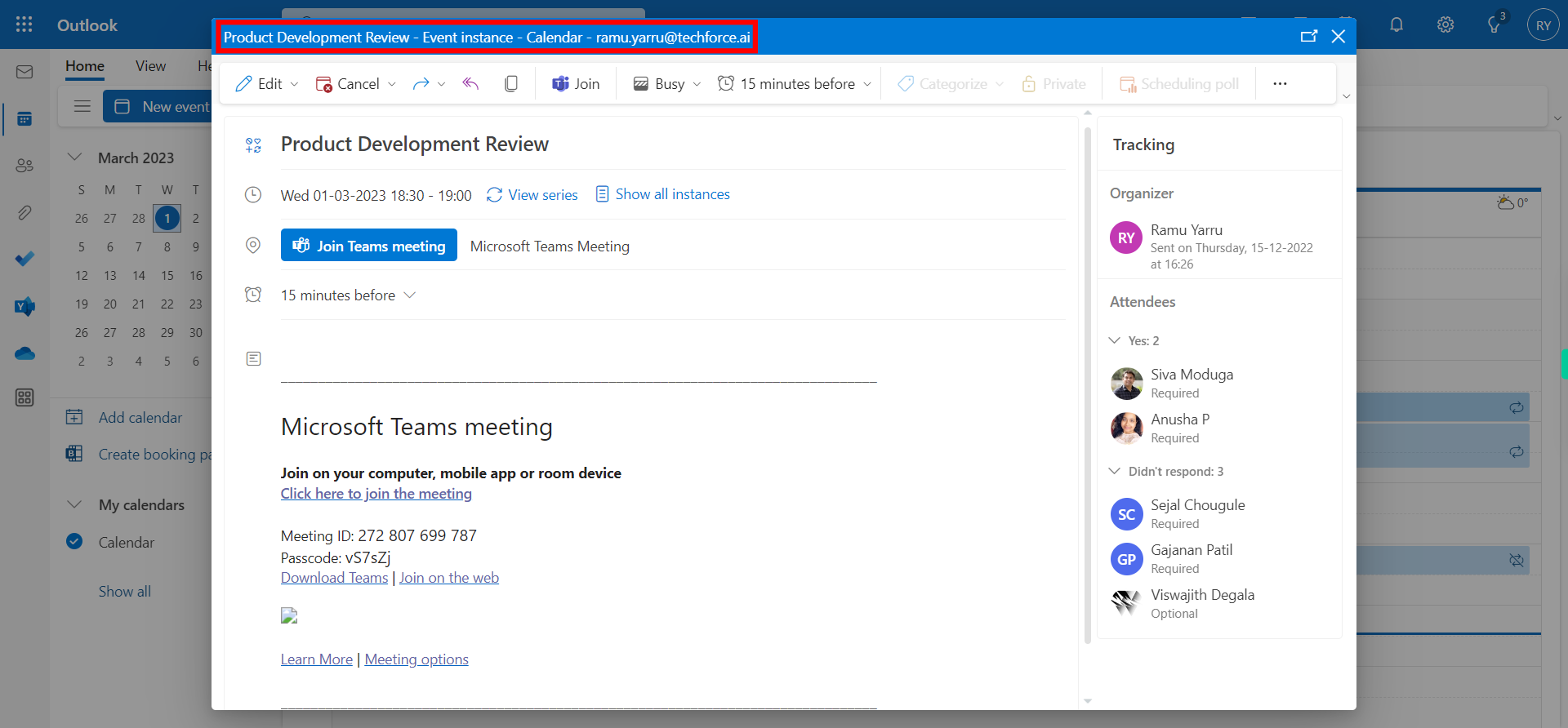Select attendee Anusha P
The height and width of the screenshot is (728, 1568).
coord(1219,427)
